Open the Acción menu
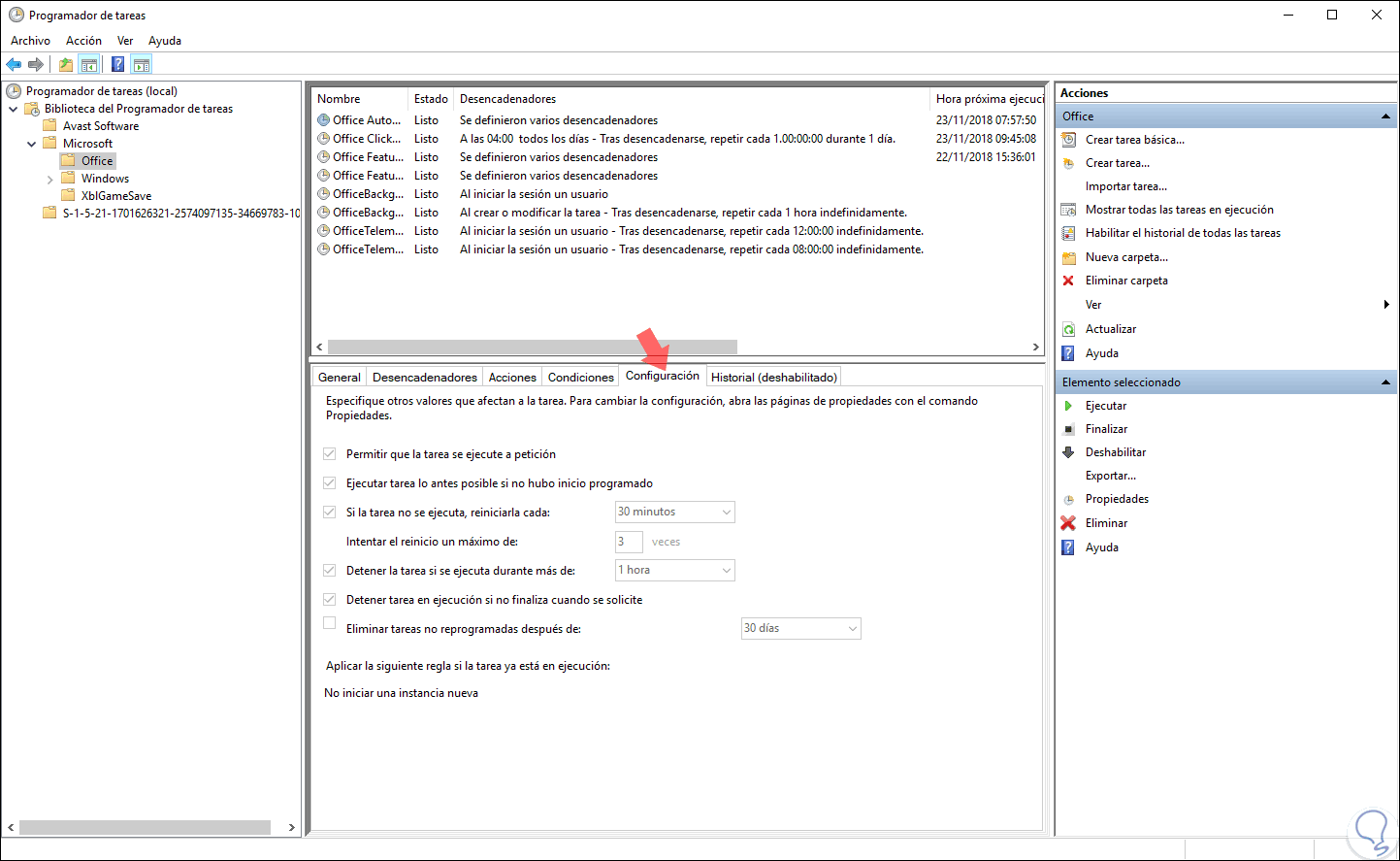 pyautogui.click(x=83, y=41)
